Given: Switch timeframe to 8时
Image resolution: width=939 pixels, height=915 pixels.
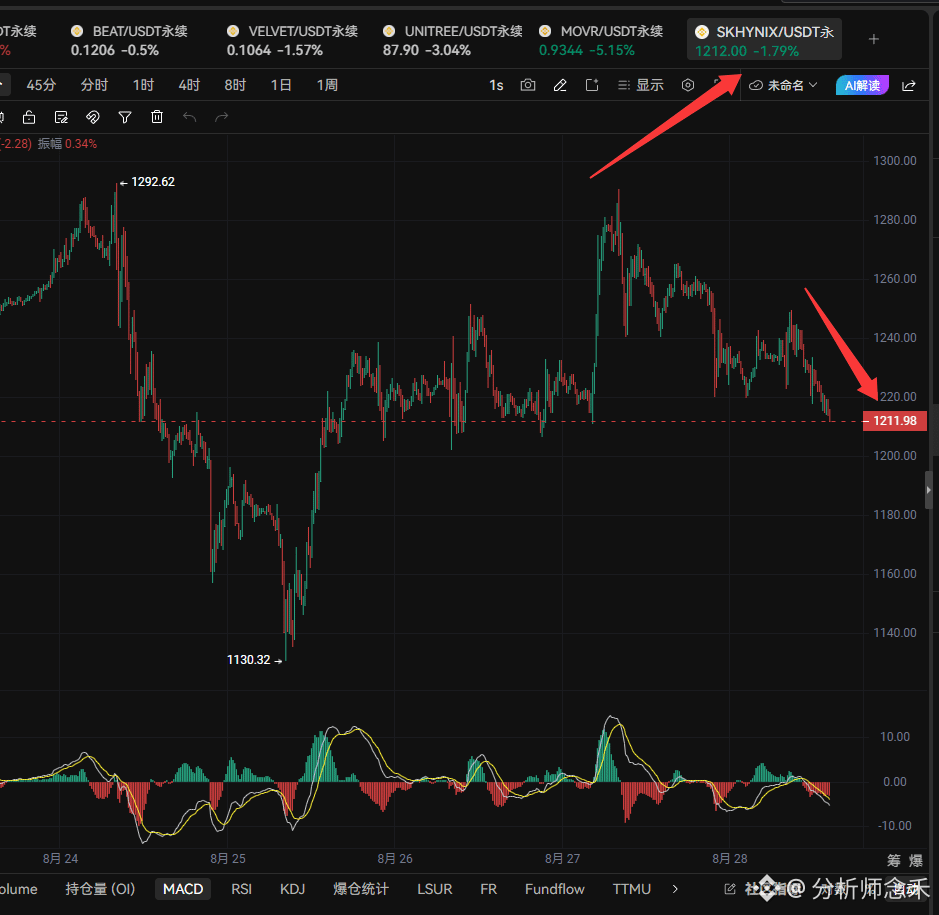Looking at the screenshot, I should [235, 85].
